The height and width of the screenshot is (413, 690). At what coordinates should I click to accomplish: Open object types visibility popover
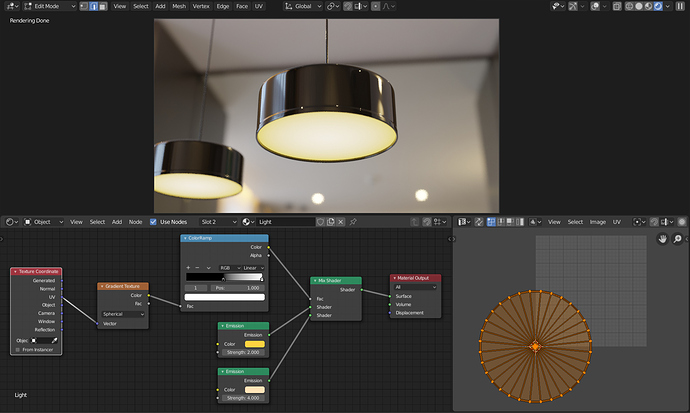(558, 6)
